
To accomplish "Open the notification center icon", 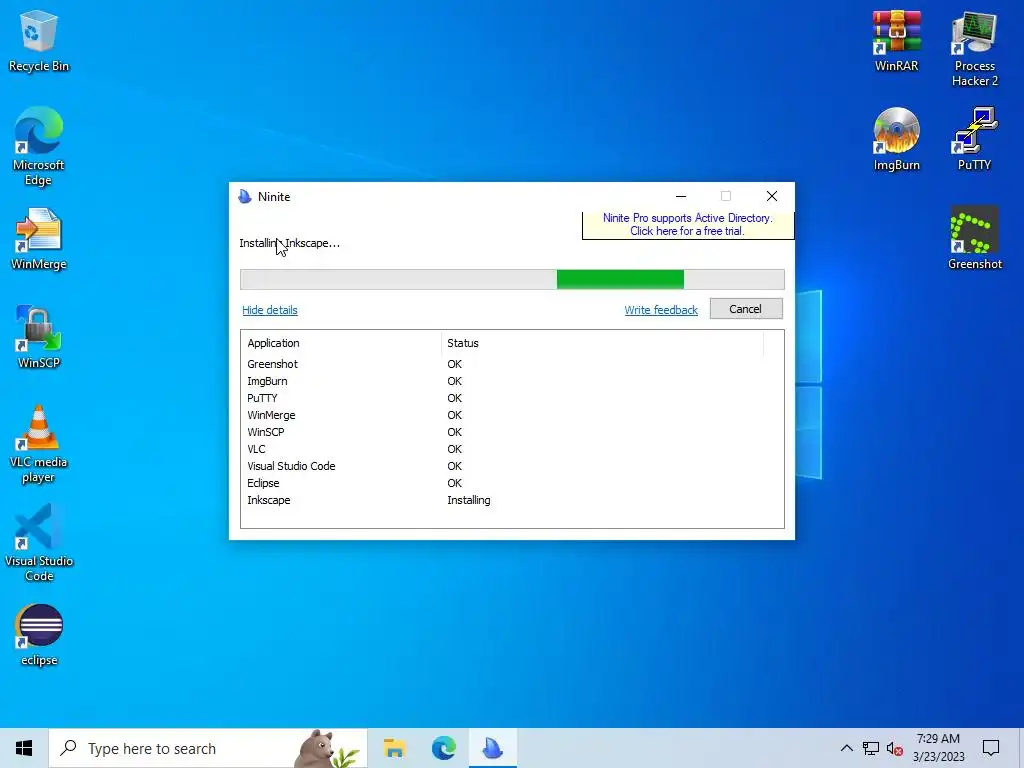I will 991,748.
